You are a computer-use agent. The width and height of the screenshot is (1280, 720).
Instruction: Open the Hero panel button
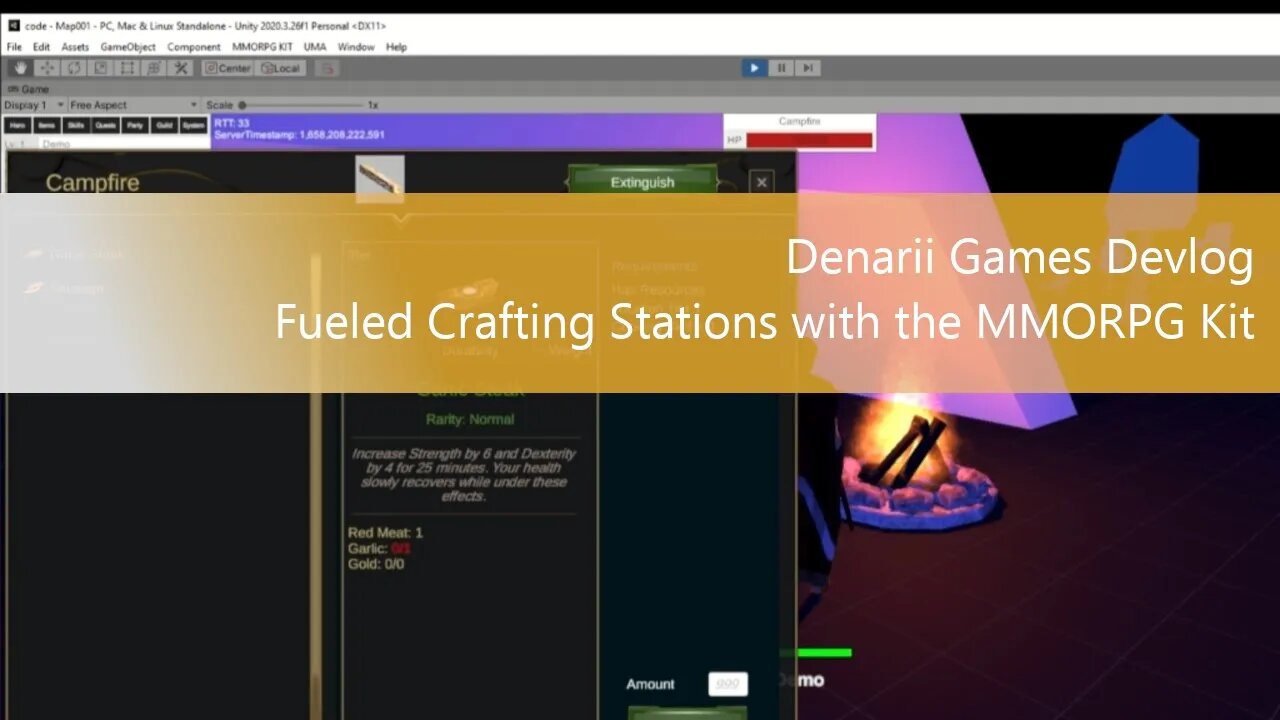(x=17, y=125)
